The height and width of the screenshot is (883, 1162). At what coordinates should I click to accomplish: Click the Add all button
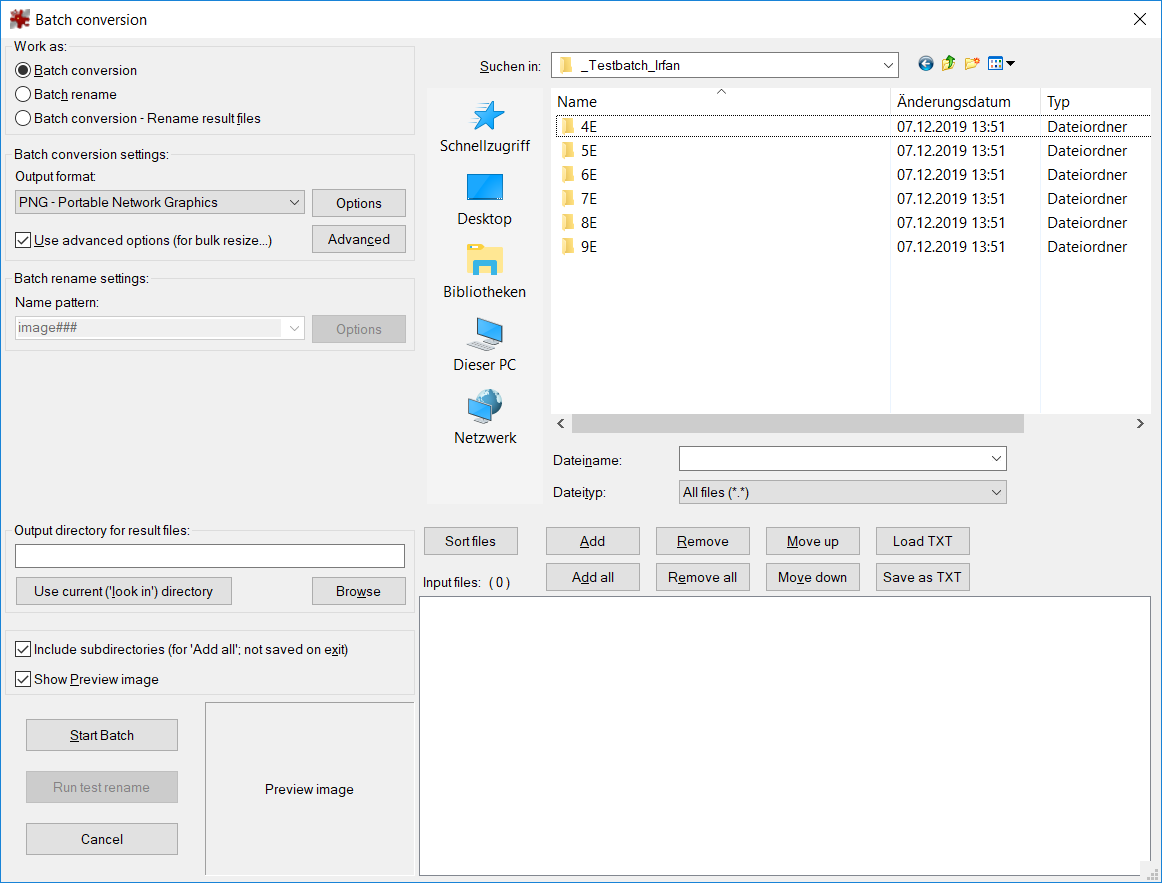[593, 578]
